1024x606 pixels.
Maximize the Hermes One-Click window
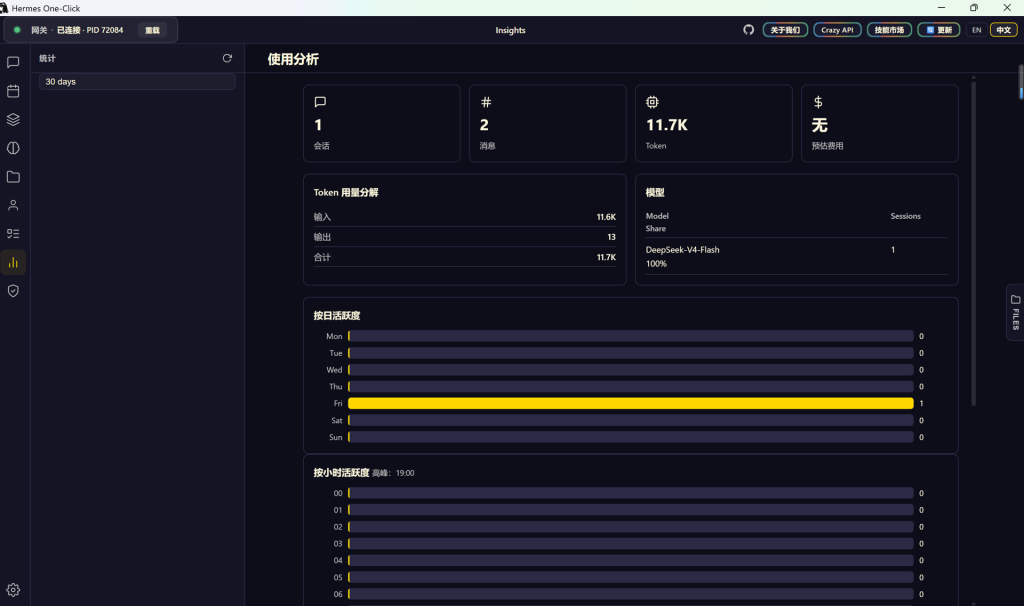tap(974, 8)
